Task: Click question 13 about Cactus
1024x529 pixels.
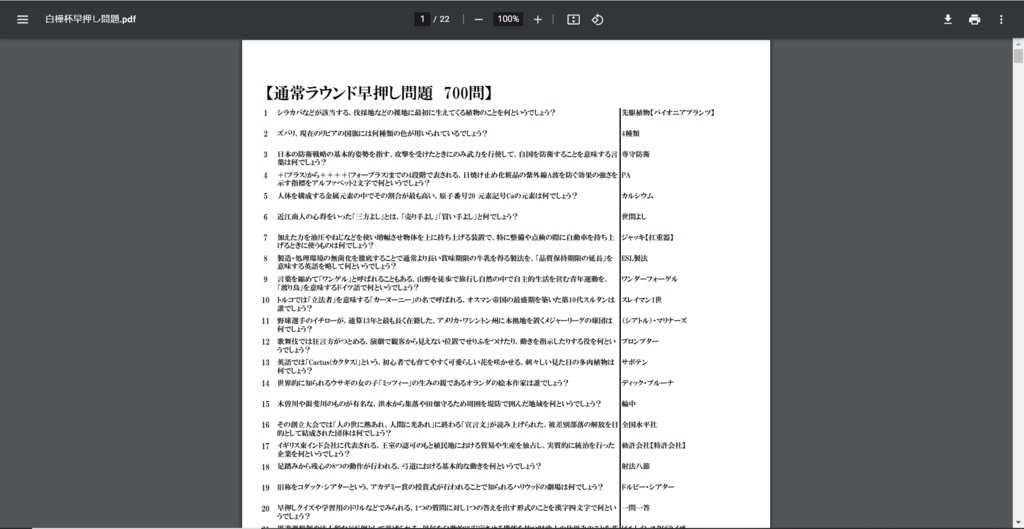Action: click(x=445, y=366)
